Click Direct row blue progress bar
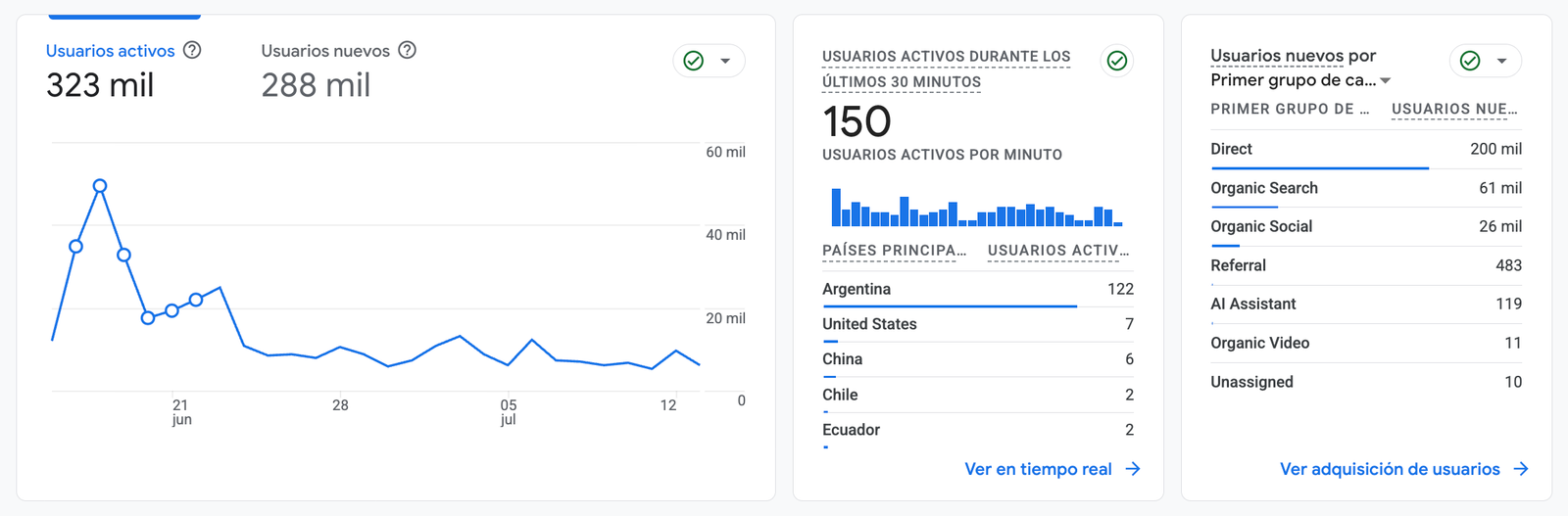1568x516 pixels. pos(1319,168)
